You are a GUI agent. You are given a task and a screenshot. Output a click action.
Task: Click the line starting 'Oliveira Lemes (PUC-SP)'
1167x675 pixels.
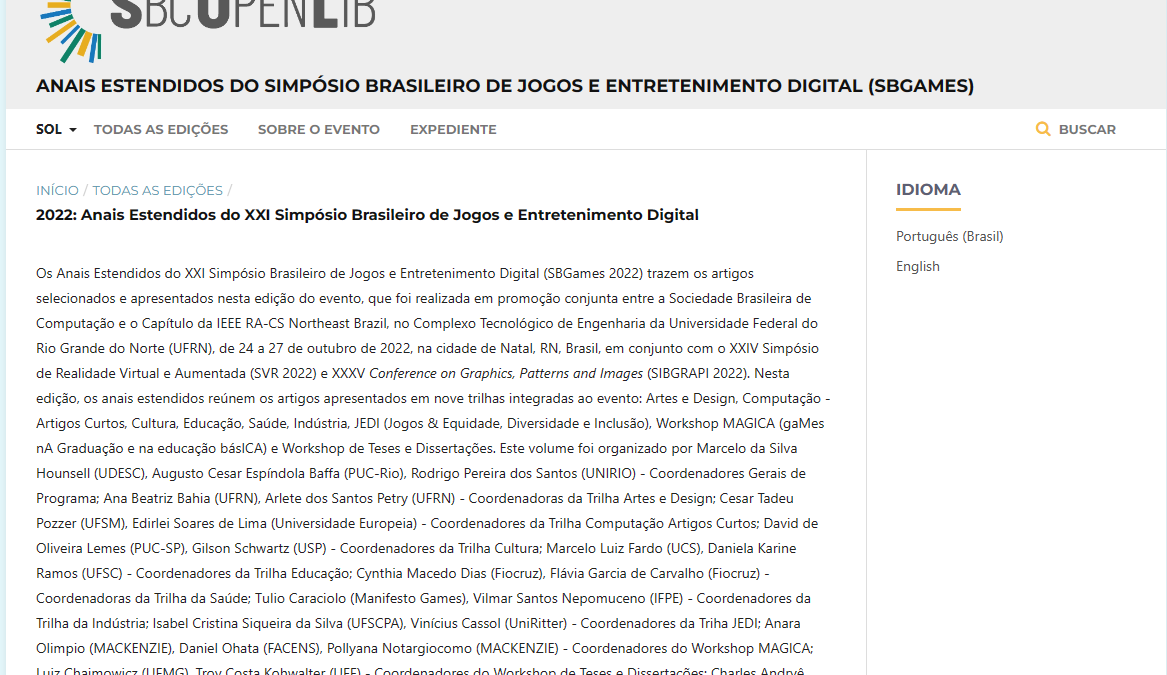416,548
